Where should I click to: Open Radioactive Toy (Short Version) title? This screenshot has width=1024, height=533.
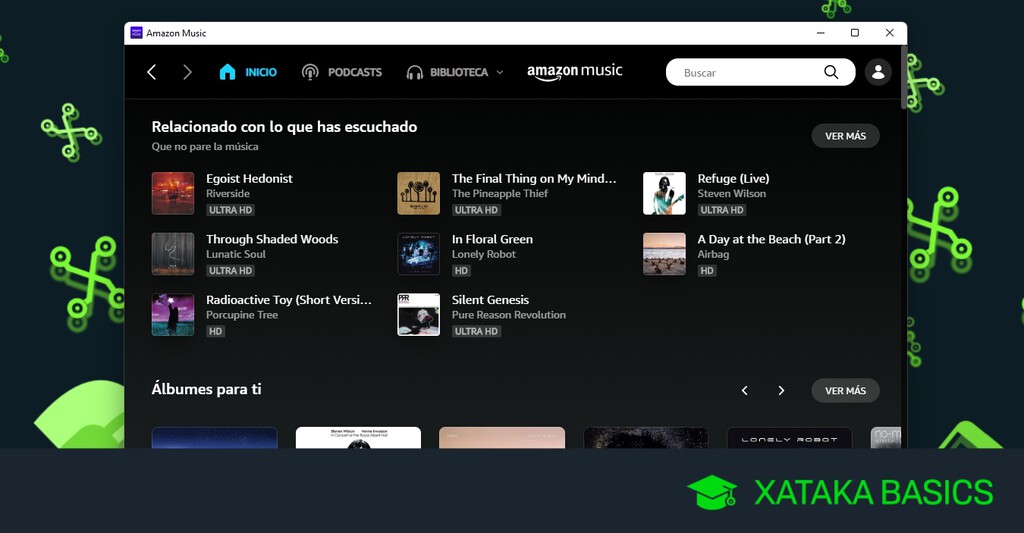pyautogui.click(x=289, y=300)
